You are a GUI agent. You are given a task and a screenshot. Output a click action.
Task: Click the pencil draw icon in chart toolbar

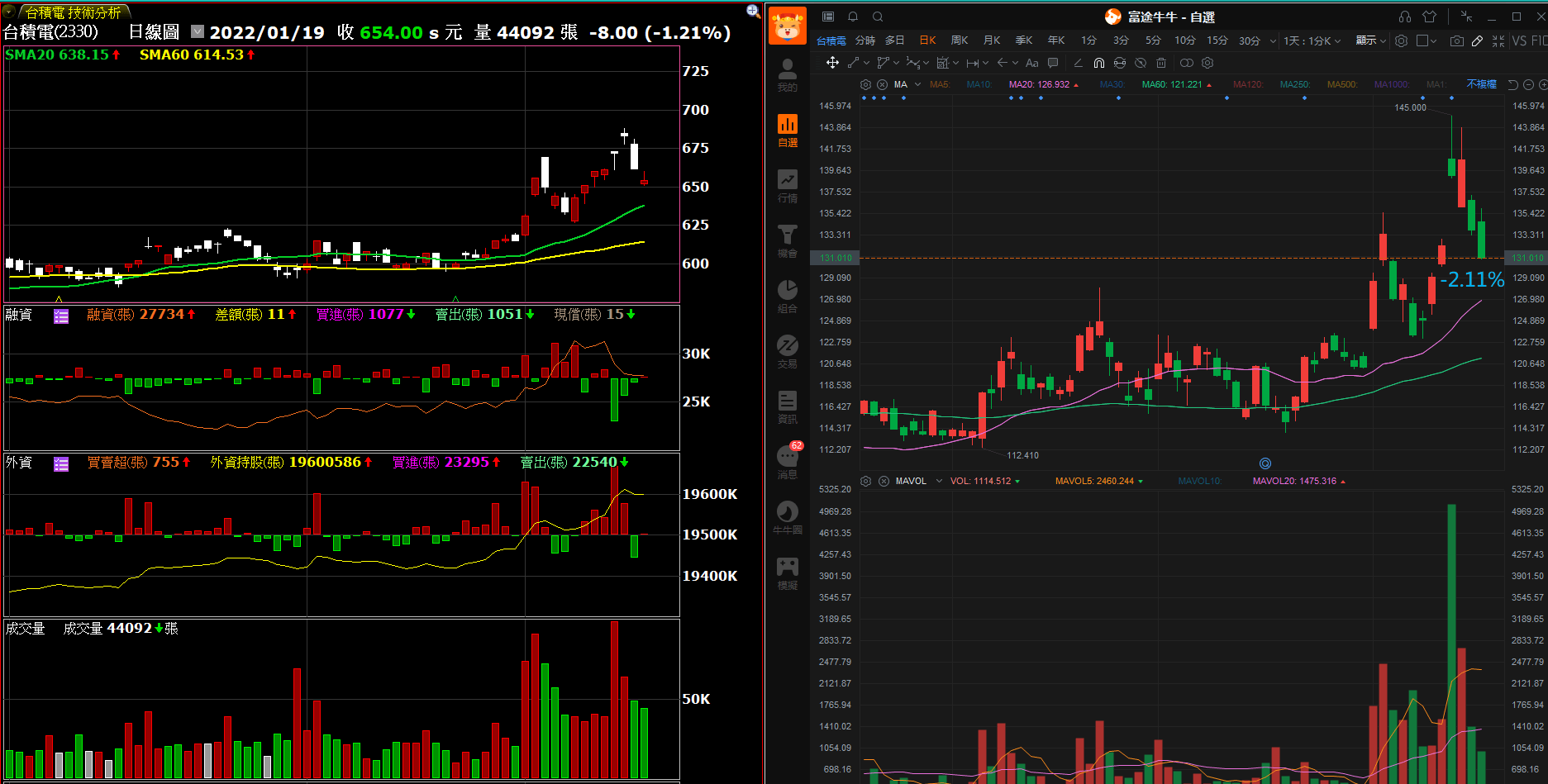(x=1478, y=40)
